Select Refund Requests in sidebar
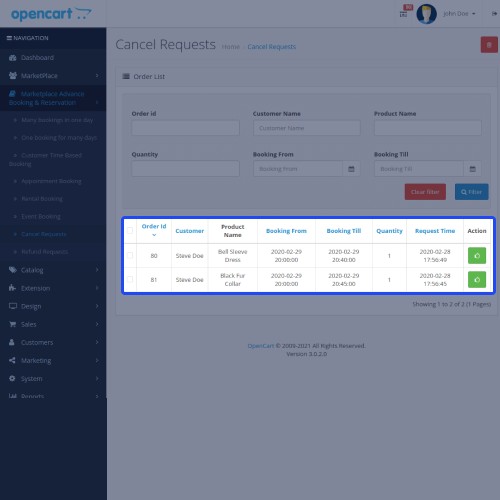This screenshot has height=500, width=500. coord(45,252)
